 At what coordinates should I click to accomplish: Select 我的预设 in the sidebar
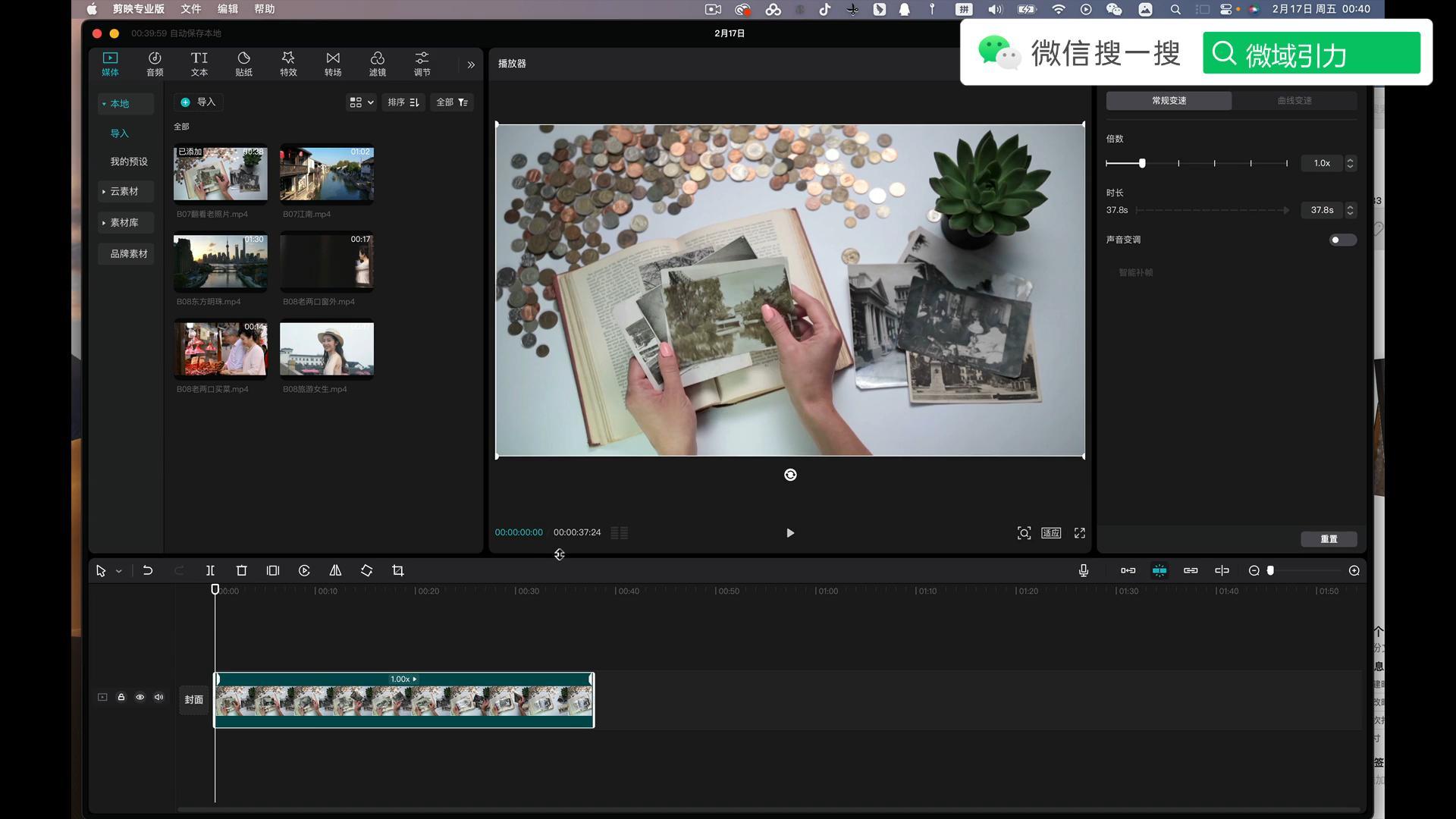(x=129, y=162)
